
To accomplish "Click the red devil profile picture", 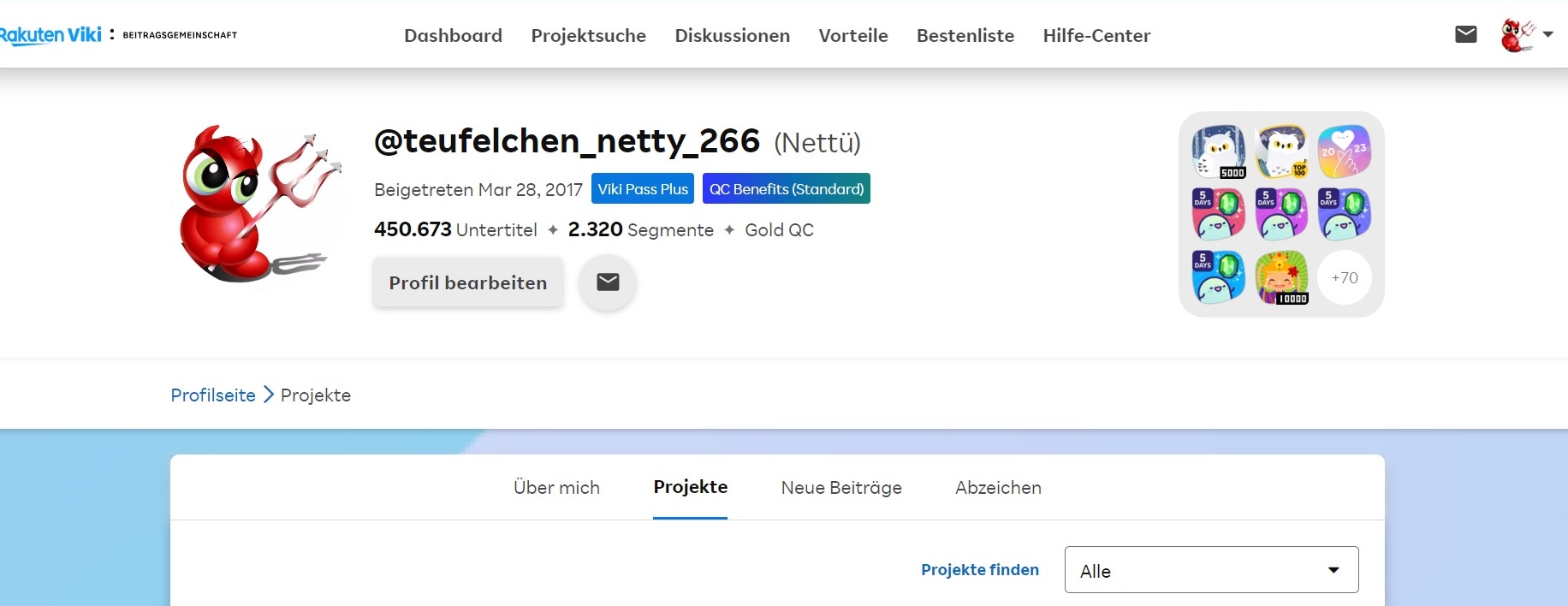I will (258, 204).
